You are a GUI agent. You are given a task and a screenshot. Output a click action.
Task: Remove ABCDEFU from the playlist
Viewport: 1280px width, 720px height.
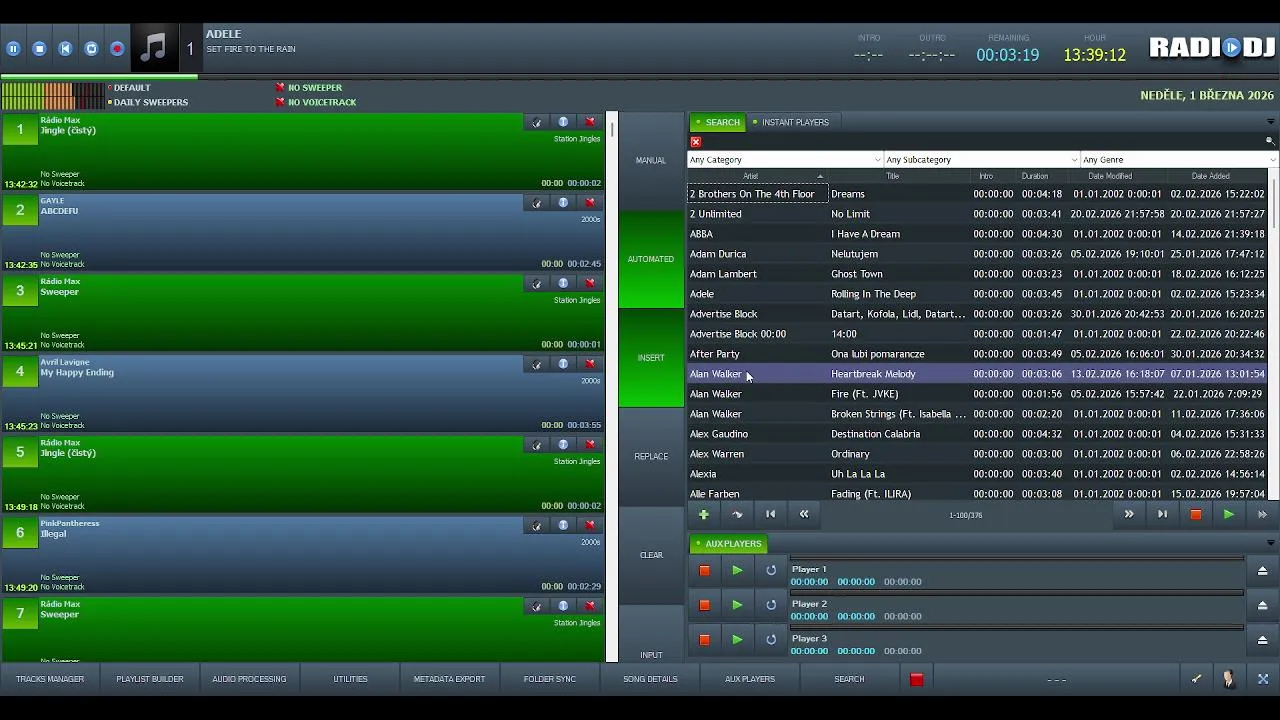pos(590,203)
